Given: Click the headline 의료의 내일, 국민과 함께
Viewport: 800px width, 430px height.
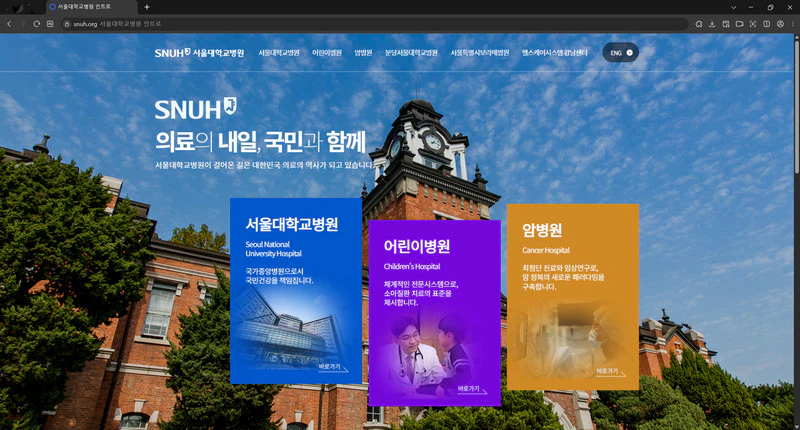Looking at the screenshot, I should (260, 141).
